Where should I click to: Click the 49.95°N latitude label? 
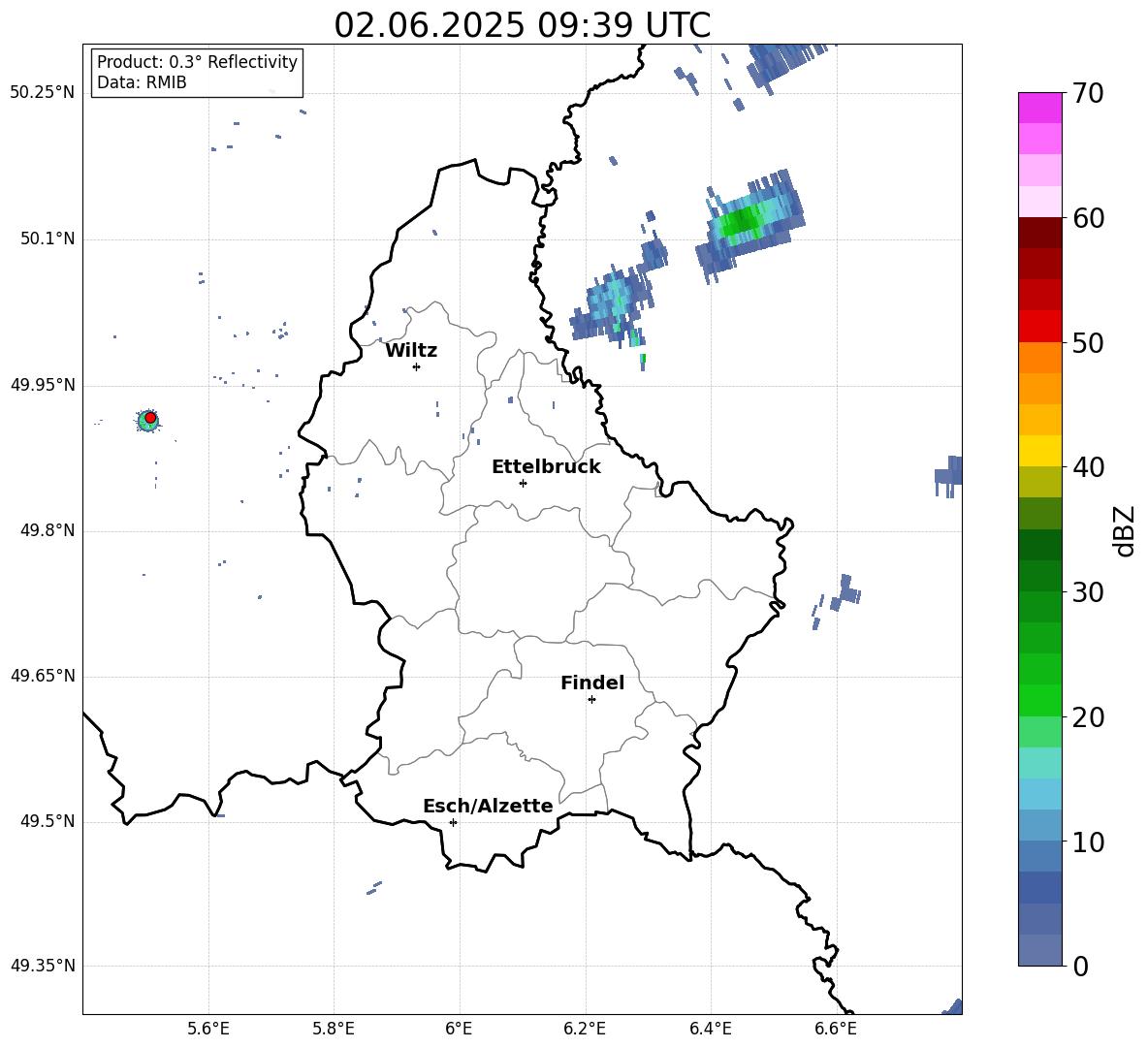point(43,385)
